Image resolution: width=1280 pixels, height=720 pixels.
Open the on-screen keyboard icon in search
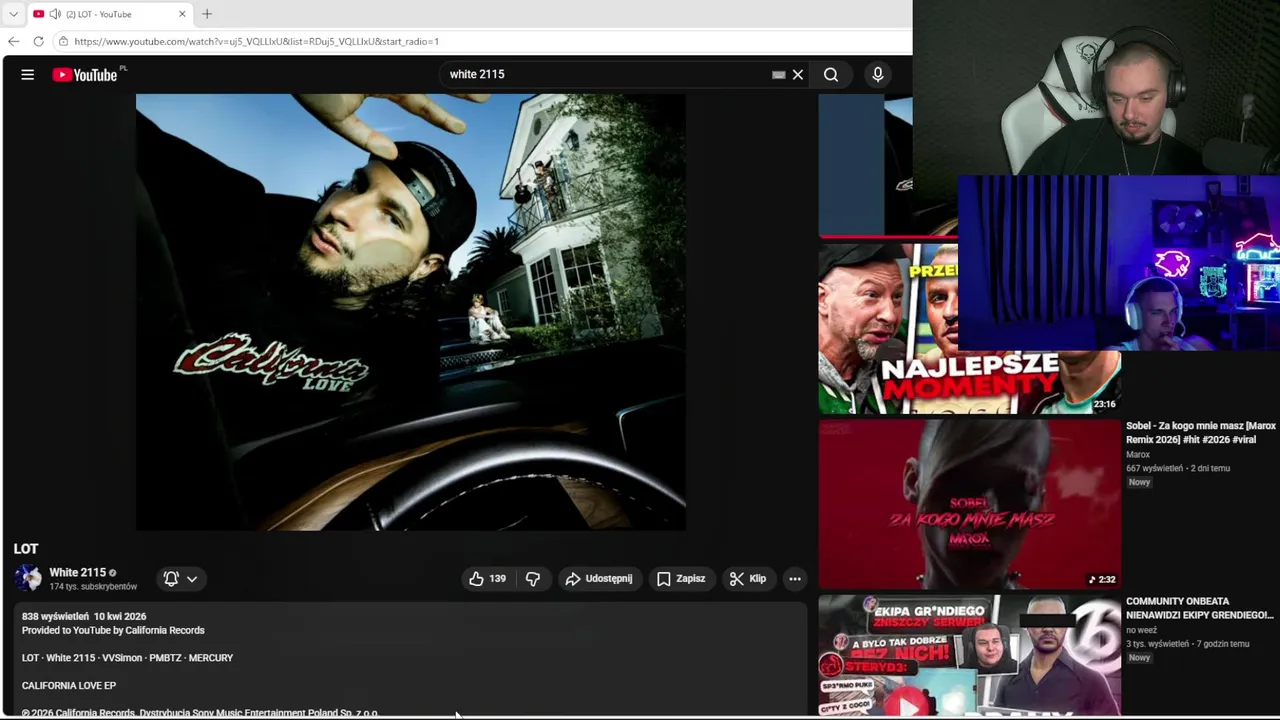click(x=778, y=75)
